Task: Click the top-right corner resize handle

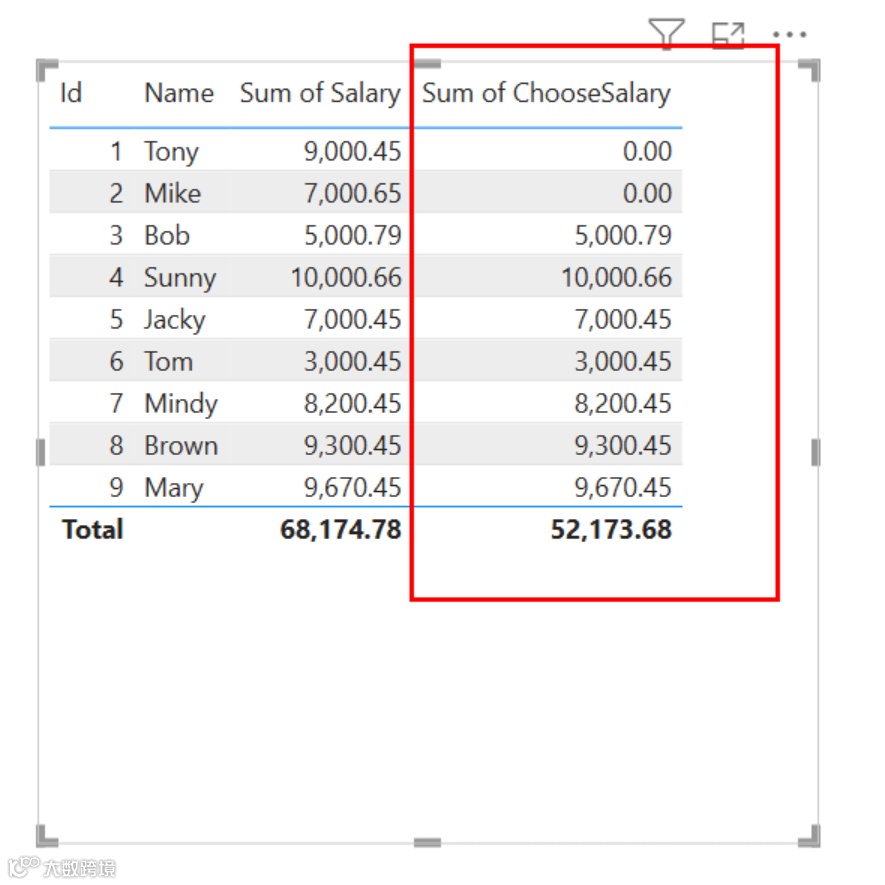Action: [x=809, y=70]
